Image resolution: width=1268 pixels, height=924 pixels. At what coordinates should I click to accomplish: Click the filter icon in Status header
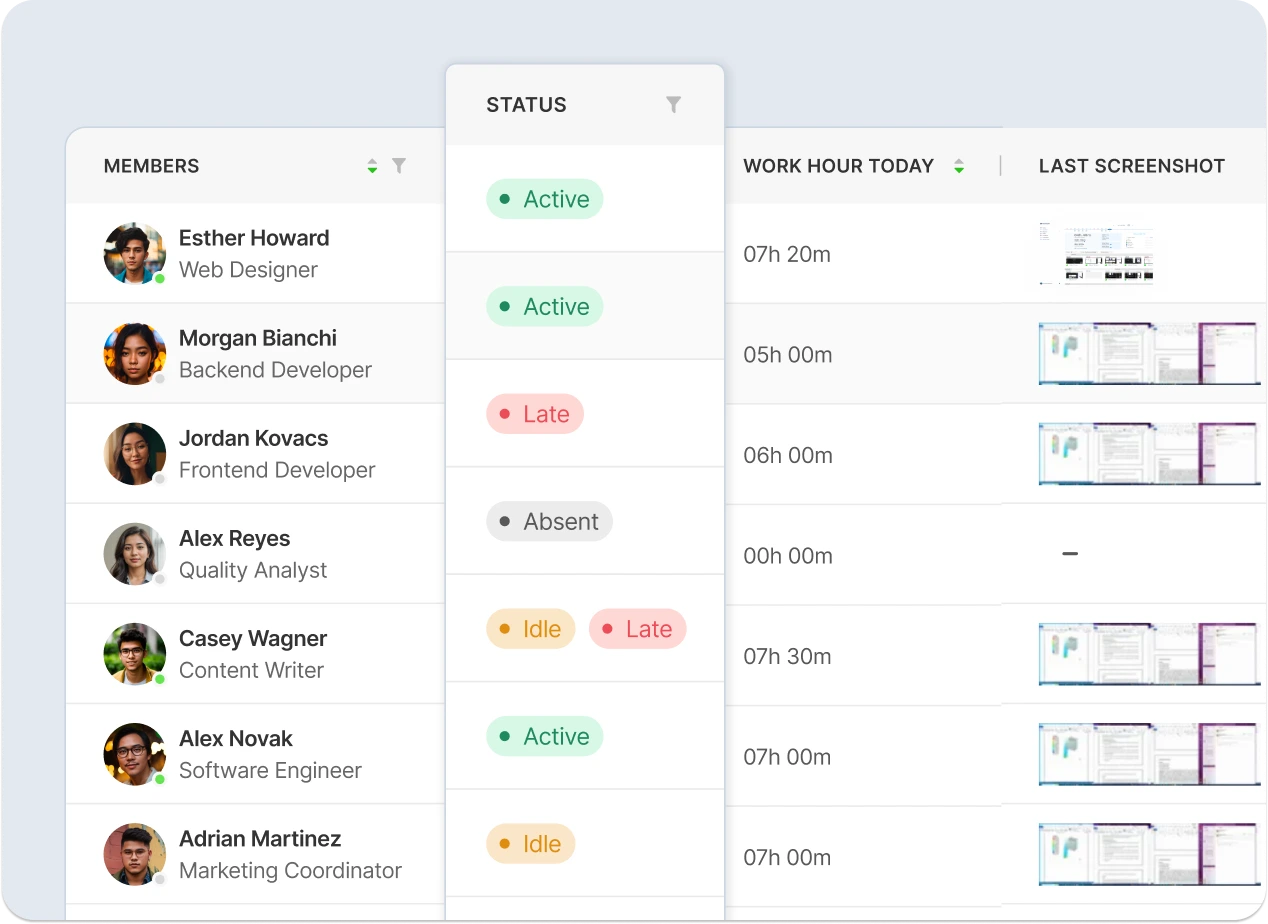[x=673, y=105]
